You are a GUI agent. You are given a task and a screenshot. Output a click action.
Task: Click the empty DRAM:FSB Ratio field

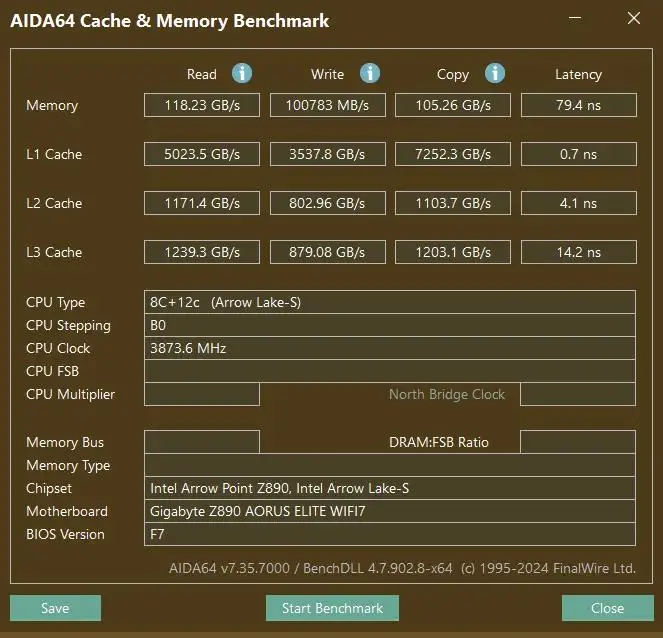578,442
